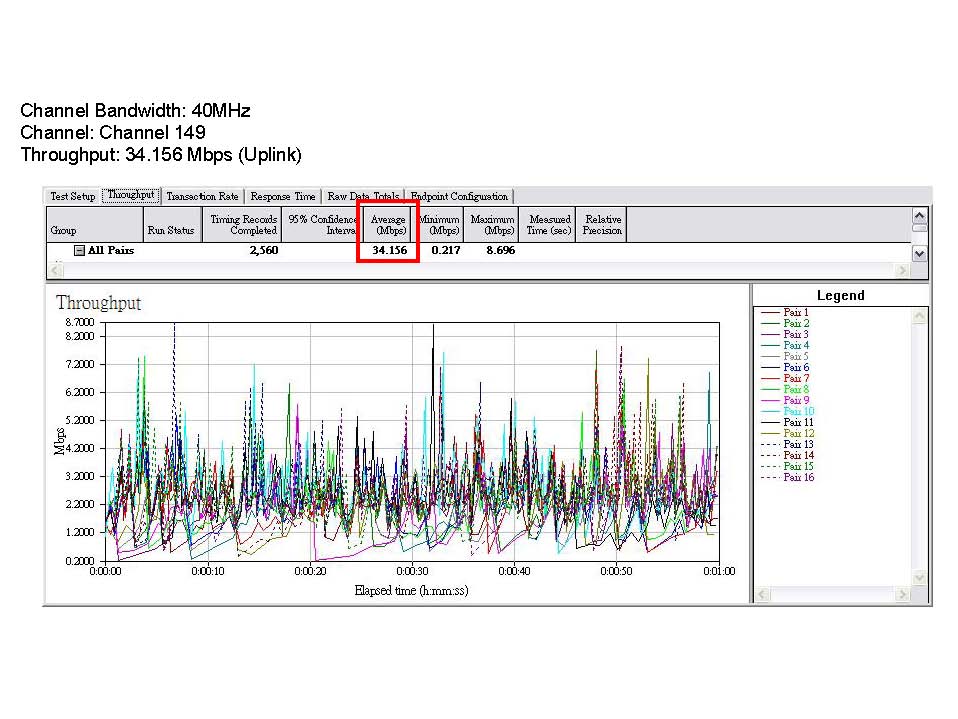Screen dimensions: 958x719
Task: Click the results table scroll down arrow
Action: point(920,254)
